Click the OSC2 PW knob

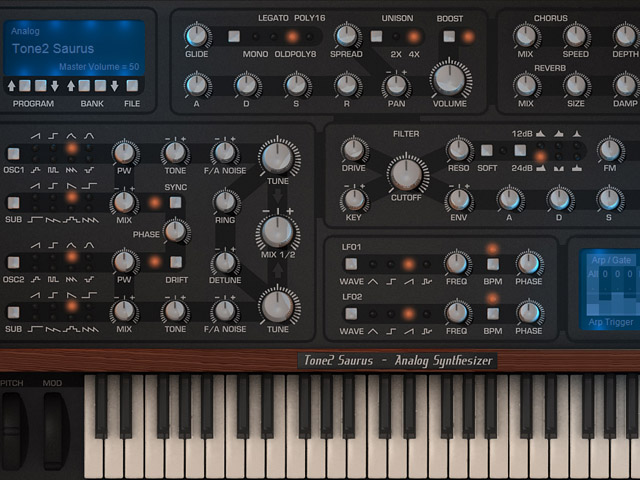124,262
